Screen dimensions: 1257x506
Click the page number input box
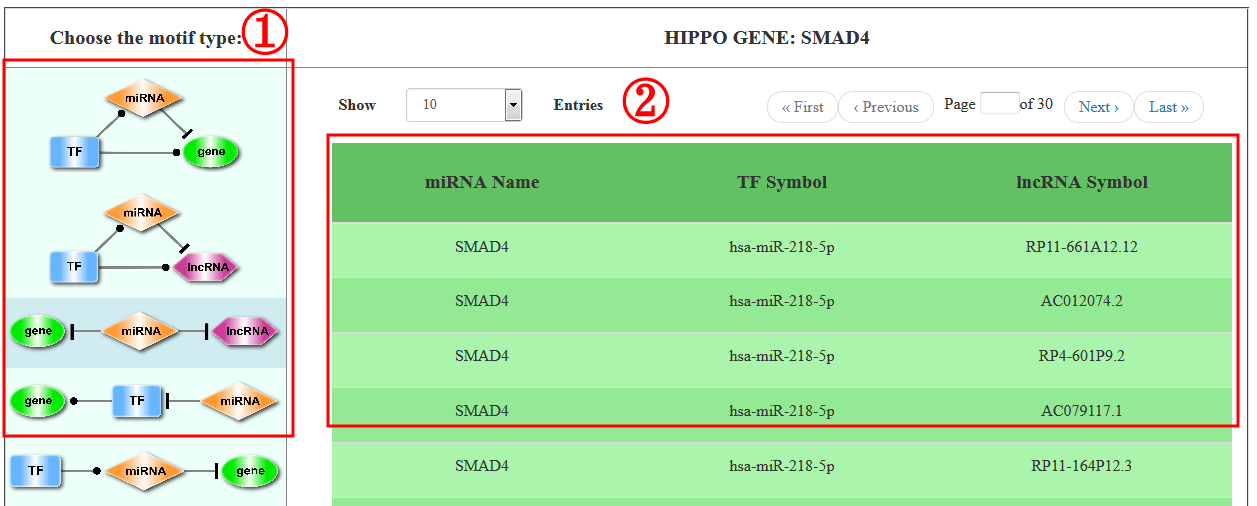[999, 103]
